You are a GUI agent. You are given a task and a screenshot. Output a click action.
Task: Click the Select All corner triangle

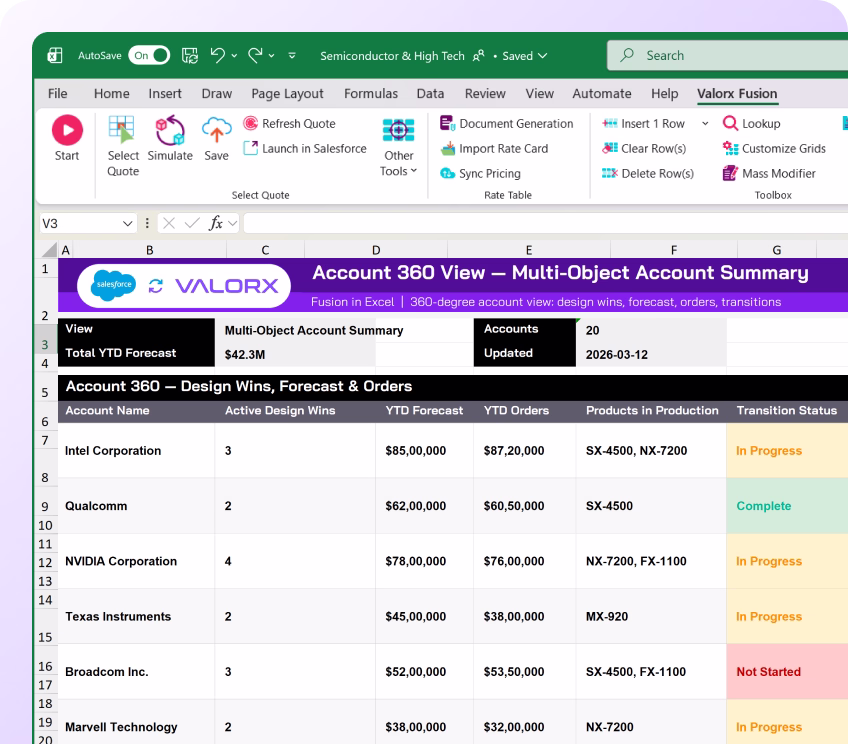tap(49, 249)
